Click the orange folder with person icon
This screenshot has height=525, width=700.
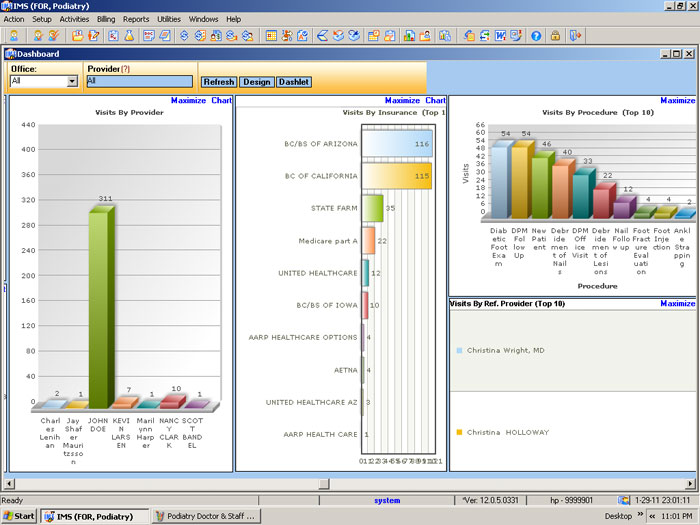point(425,36)
